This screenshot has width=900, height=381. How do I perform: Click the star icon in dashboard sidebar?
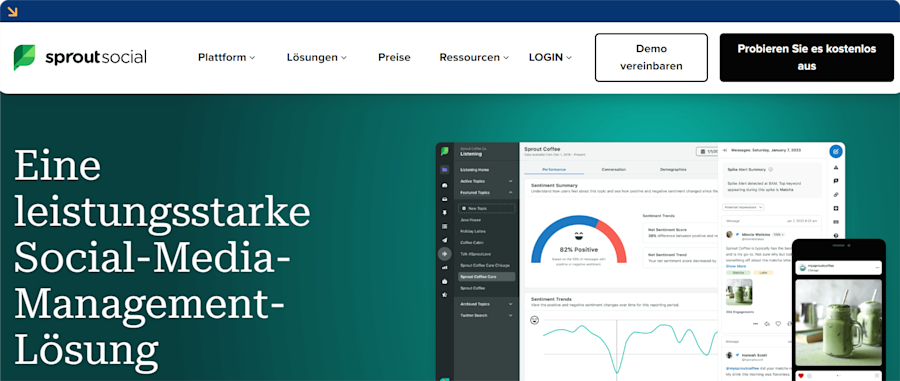(444, 295)
